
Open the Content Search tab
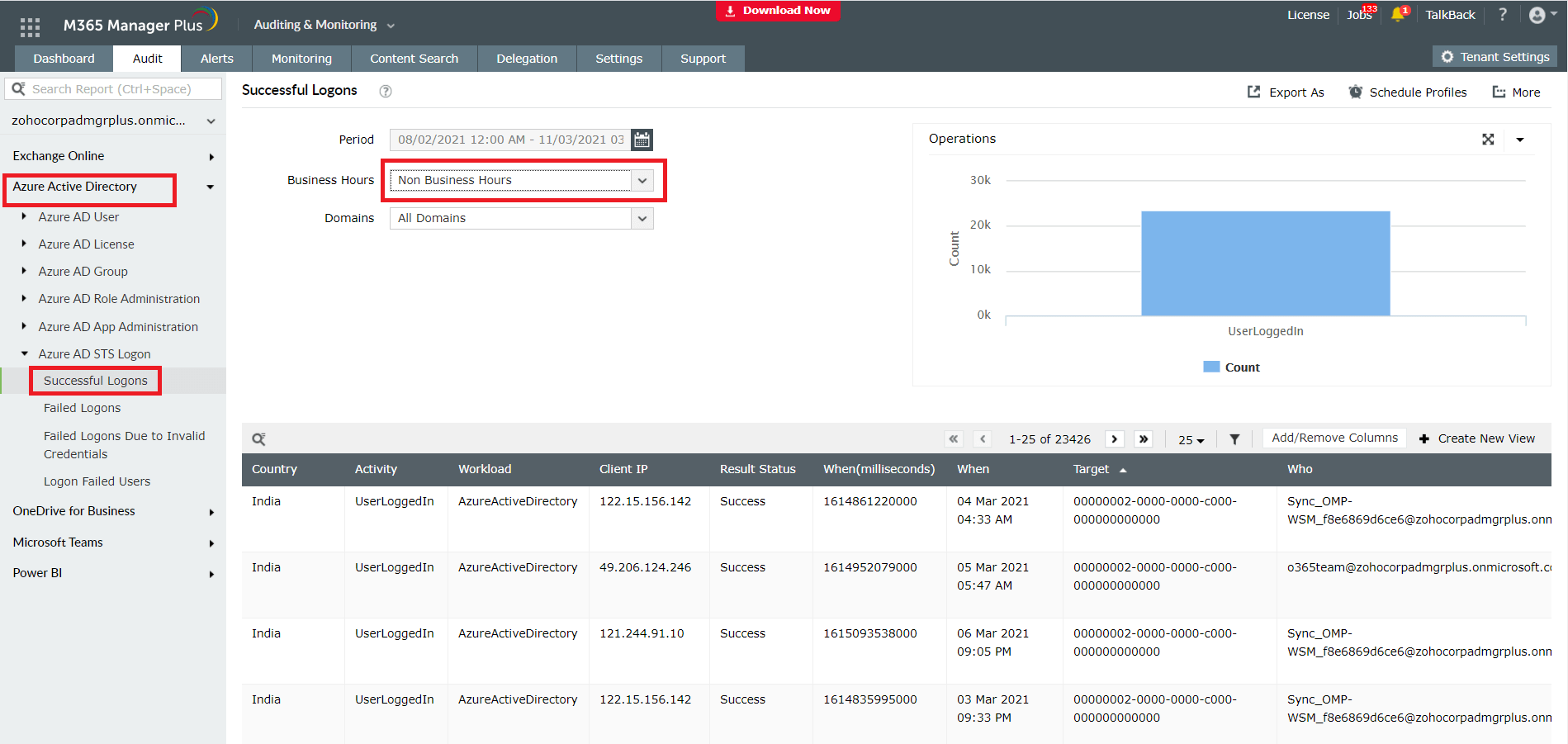[414, 59]
